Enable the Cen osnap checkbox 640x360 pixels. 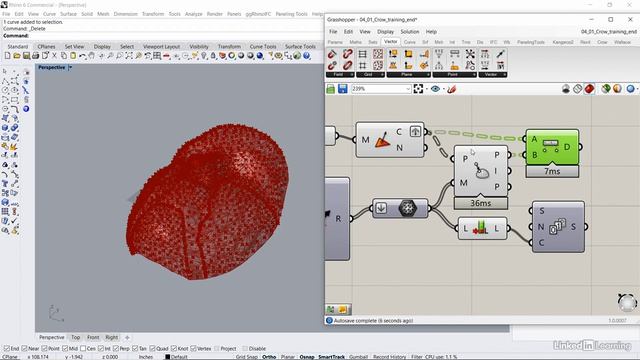(83, 348)
